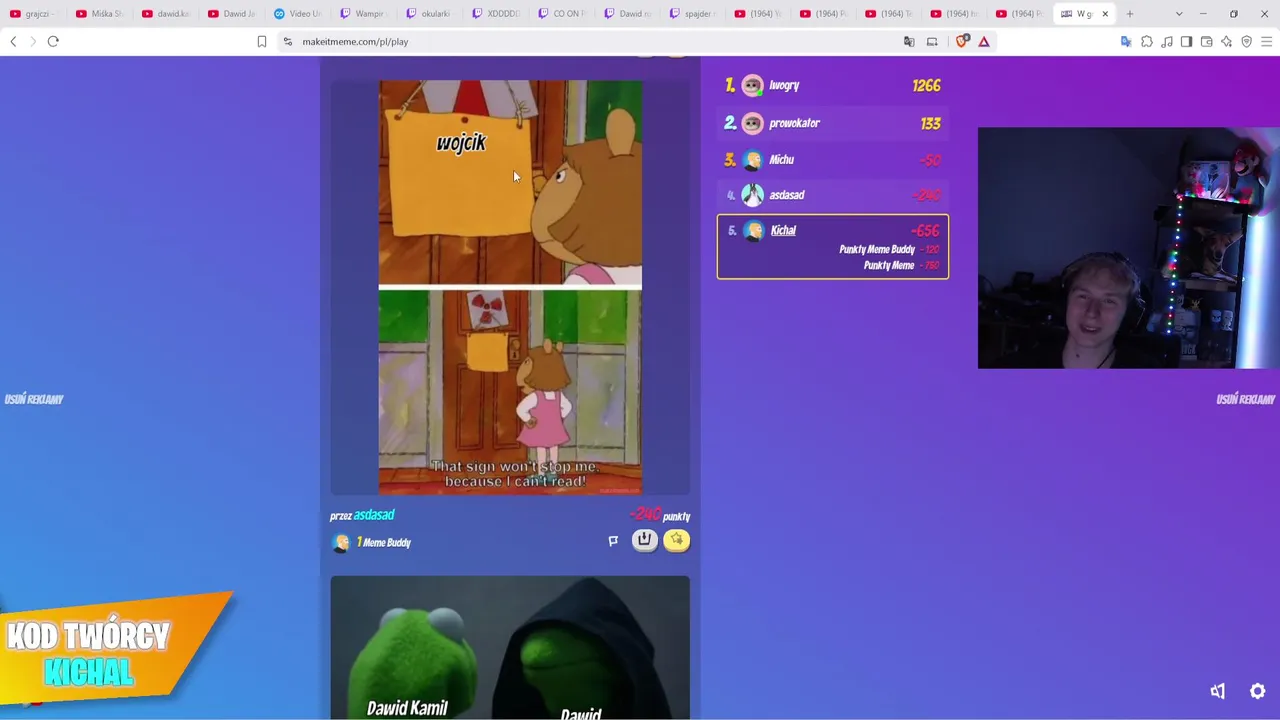Reload the makeitmeme page
The height and width of the screenshot is (720, 1280).
pos(53,41)
